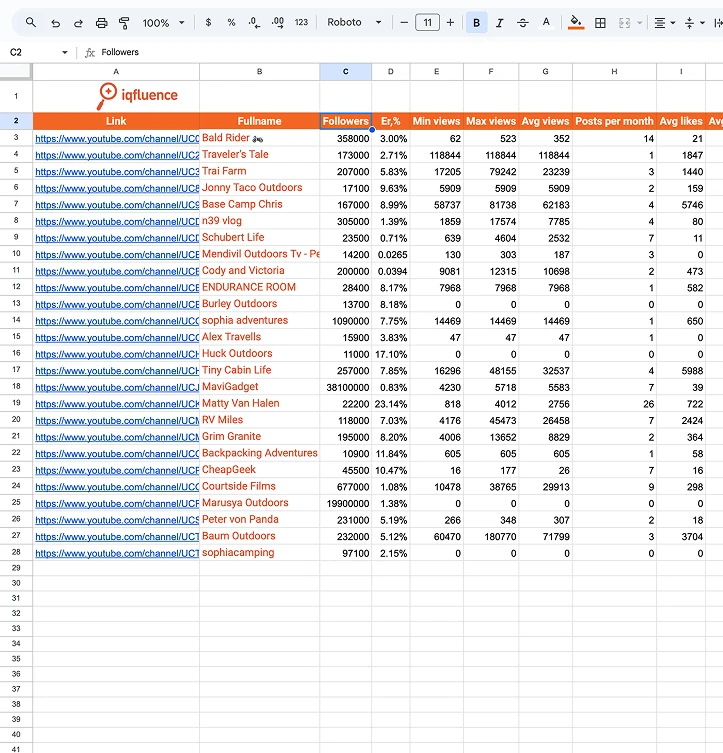The image size is (723, 753).
Task: Print the spreadsheet using printer icon
Action: pos(101,23)
